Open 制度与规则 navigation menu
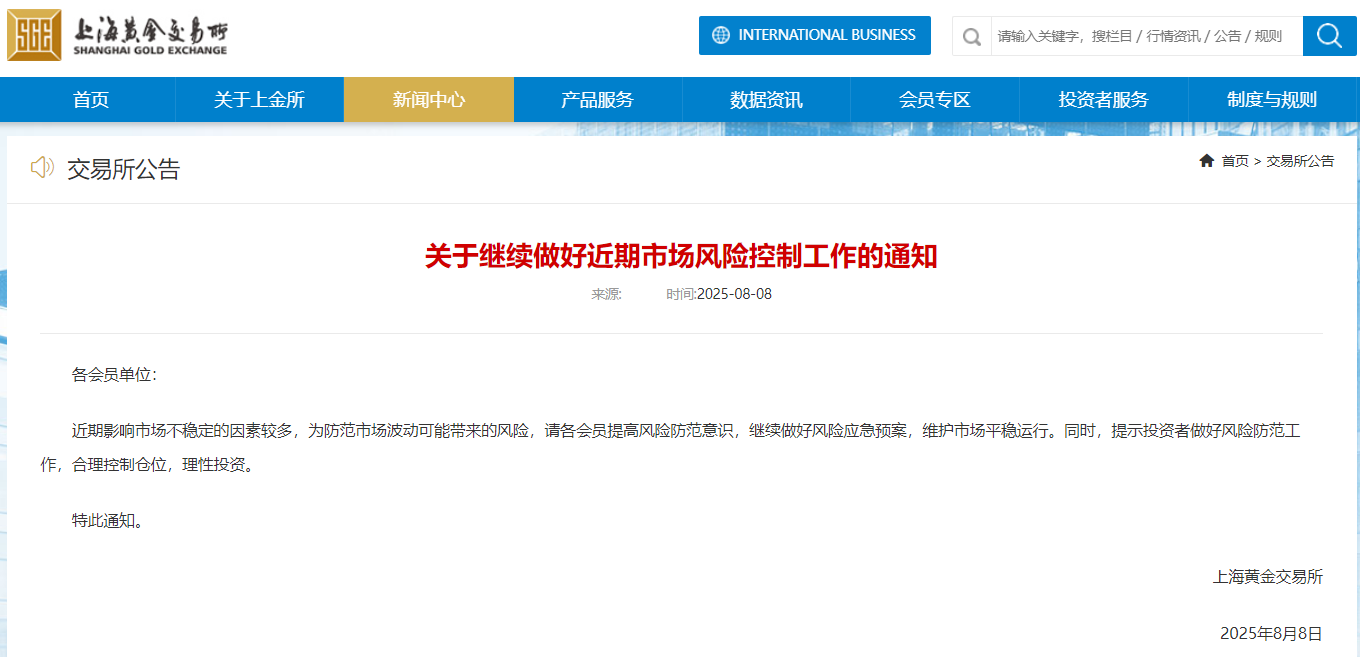1360x657 pixels. click(x=1272, y=99)
